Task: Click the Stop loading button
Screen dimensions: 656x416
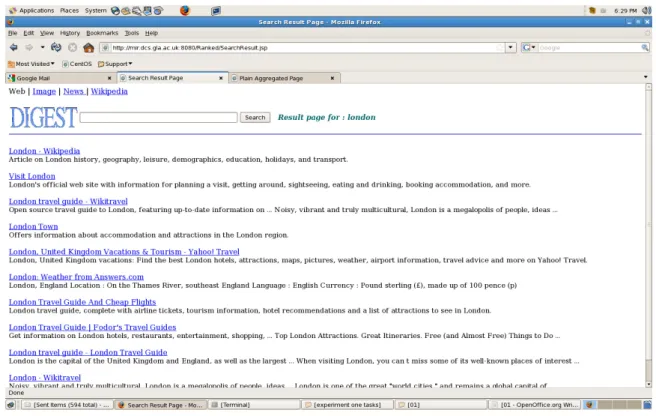Action: (72, 47)
